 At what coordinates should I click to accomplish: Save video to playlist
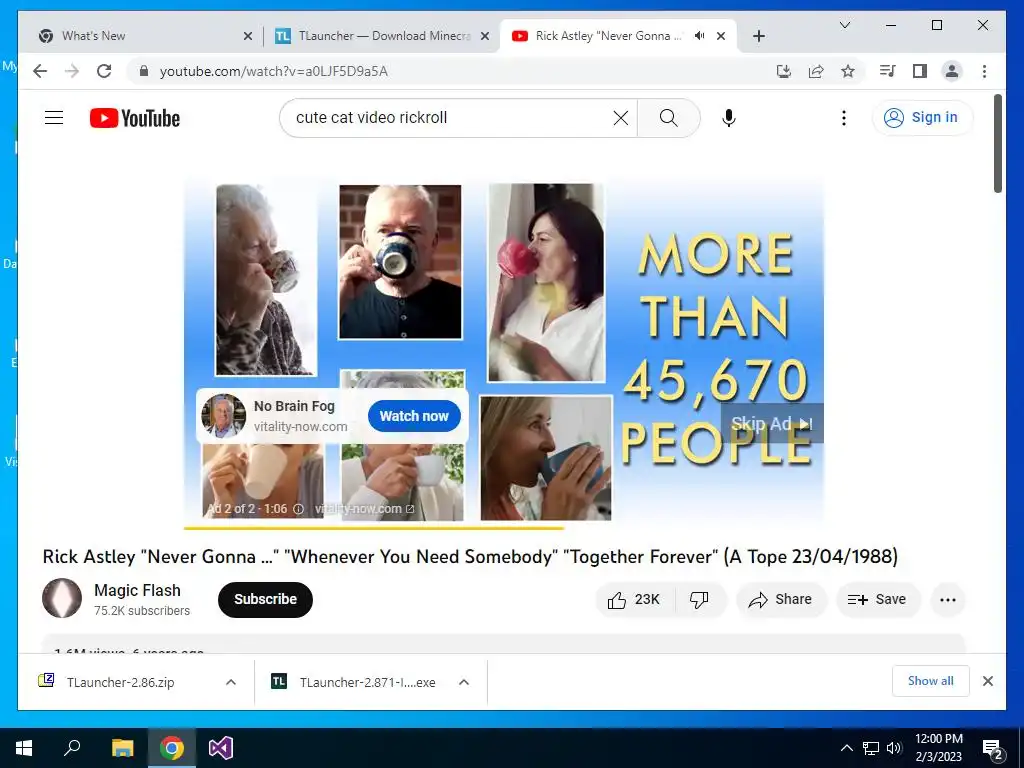click(878, 600)
